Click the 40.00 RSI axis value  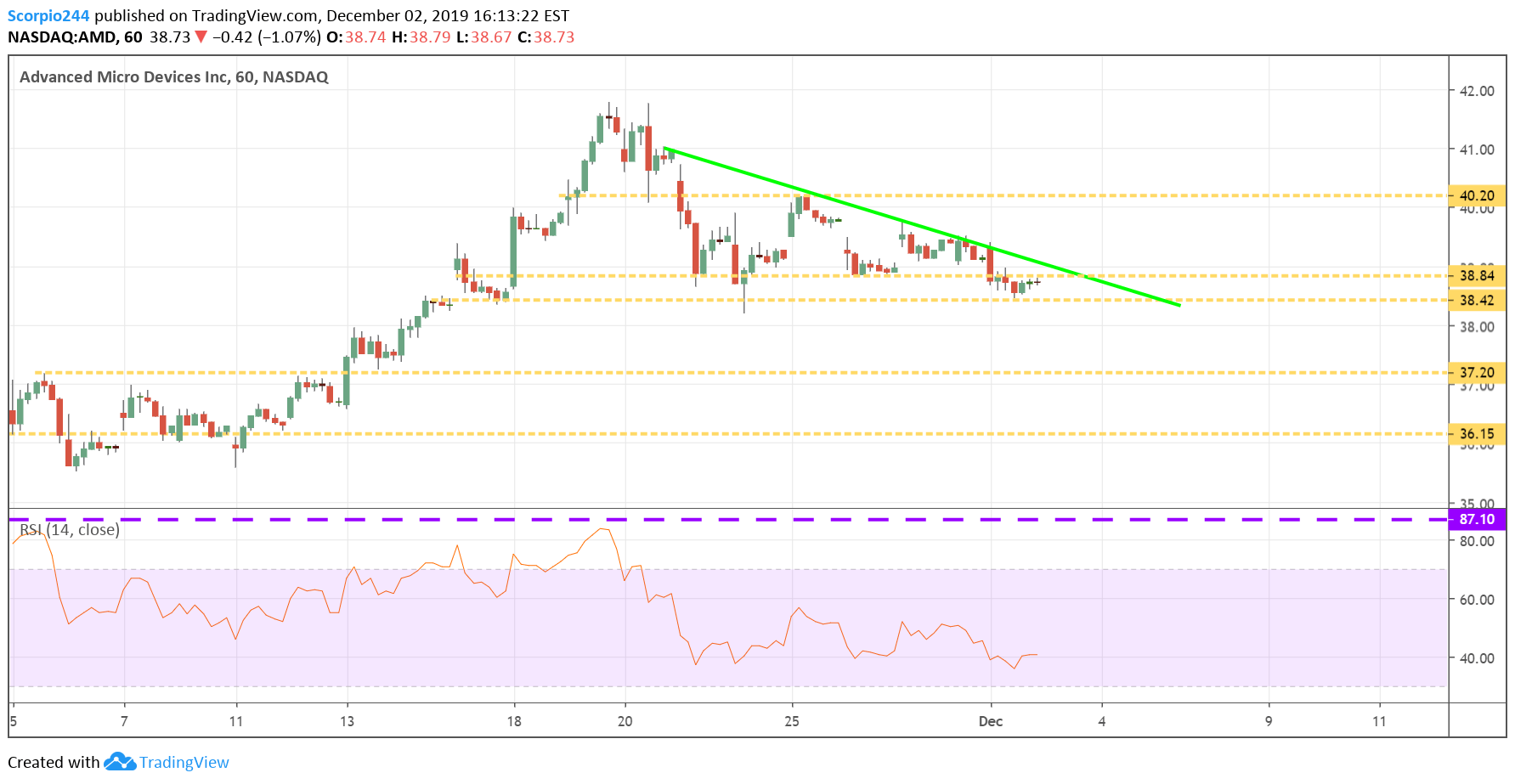[1477, 658]
